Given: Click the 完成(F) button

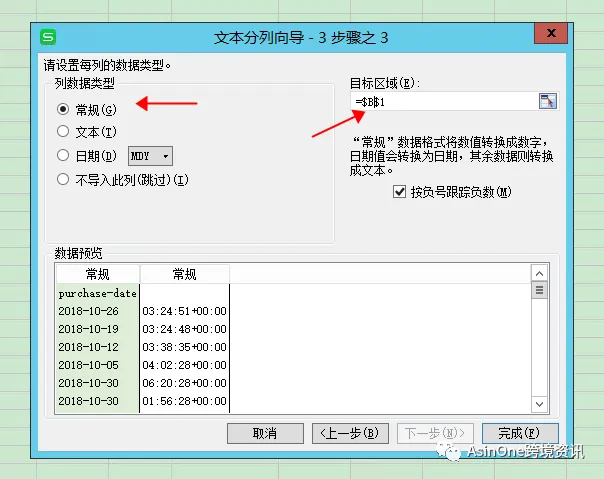Looking at the screenshot, I should [520, 434].
